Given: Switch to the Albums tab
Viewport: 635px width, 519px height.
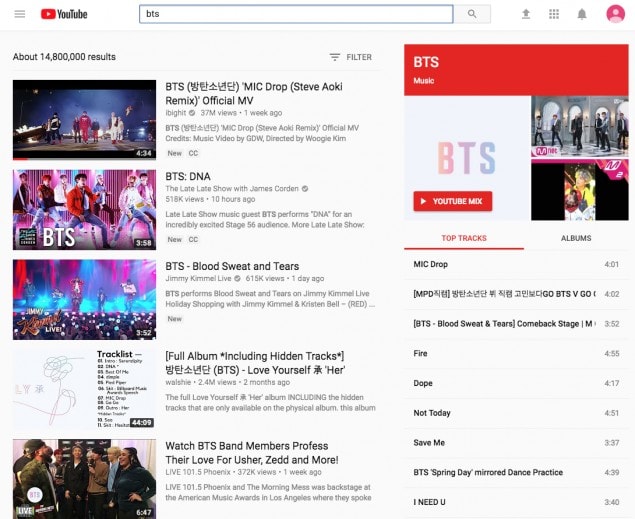Looking at the screenshot, I should (575, 238).
